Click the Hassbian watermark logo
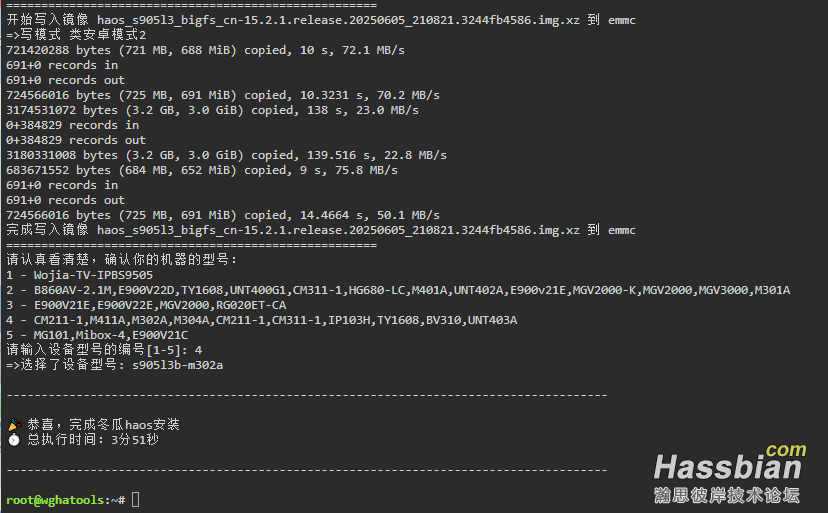Screen dimensions: 828x513 (728, 467)
